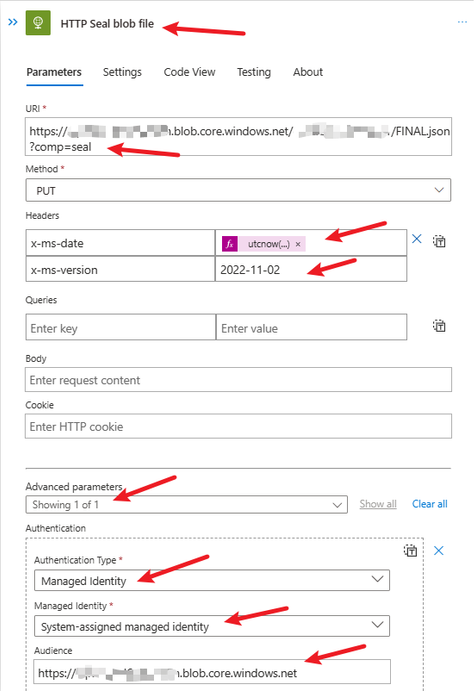Expand the Advanced parameters dropdown
The image size is (476, 691).
tap(186, 504)
